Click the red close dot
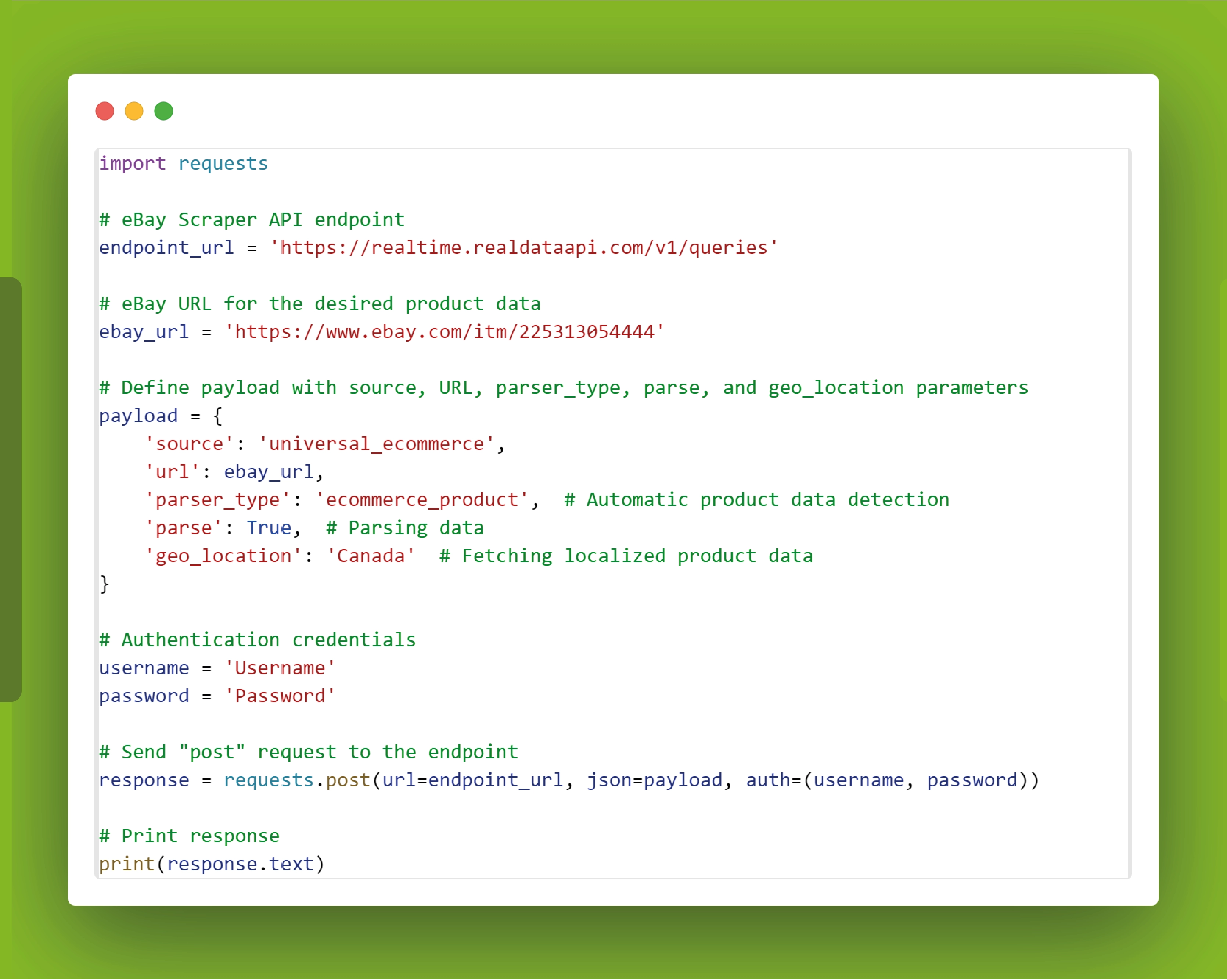1227x980 pixels. 105,111
